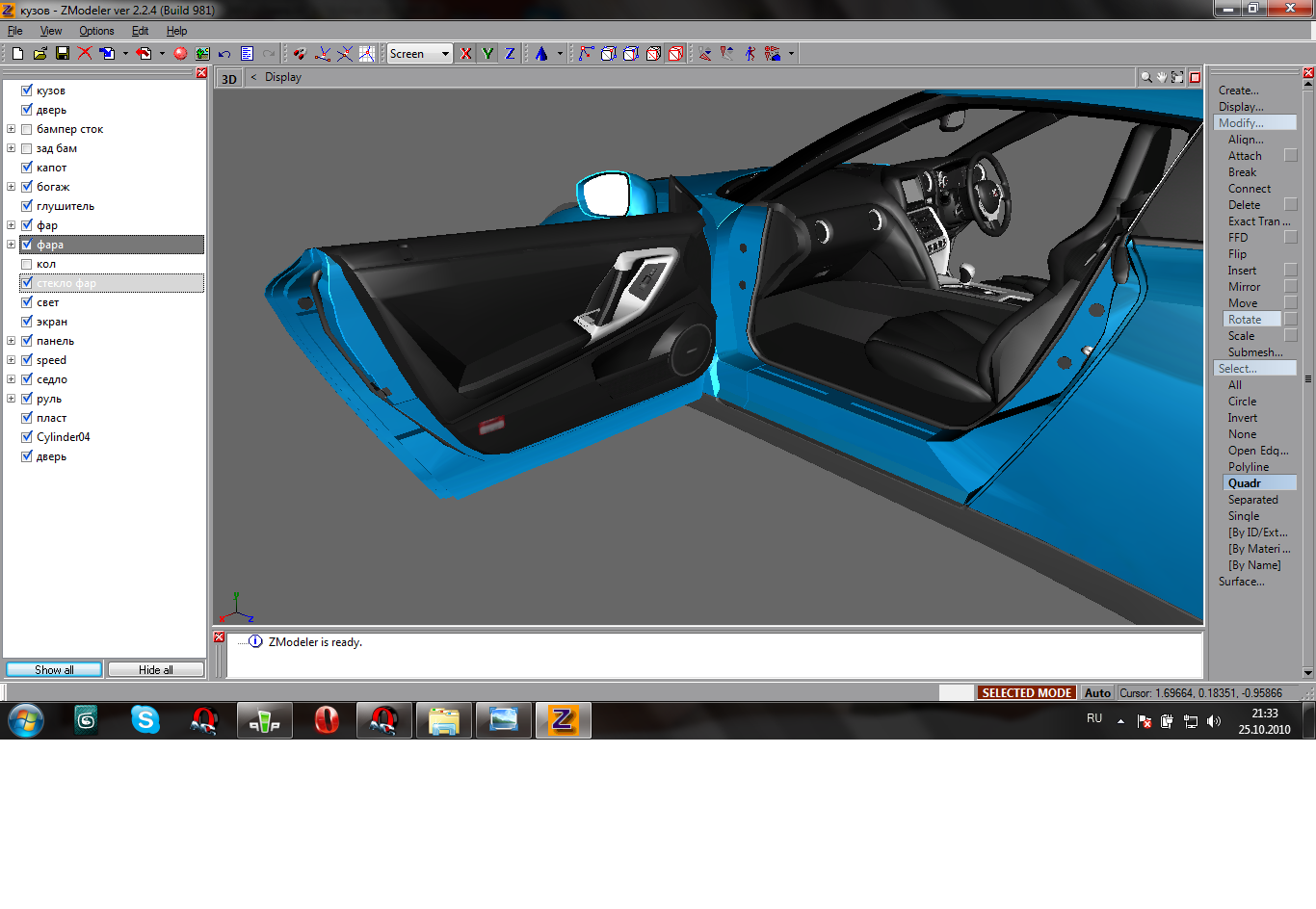This screenshot has width=1316, height=909.
Task: Open the Open-file folder icon
Action: [x=40, y=54]
